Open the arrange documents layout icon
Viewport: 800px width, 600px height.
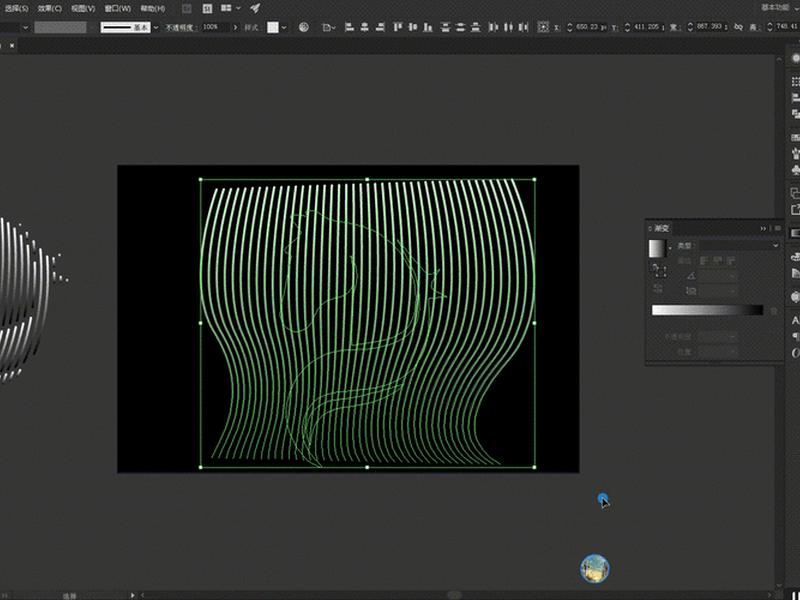click(x=230, y=8)
